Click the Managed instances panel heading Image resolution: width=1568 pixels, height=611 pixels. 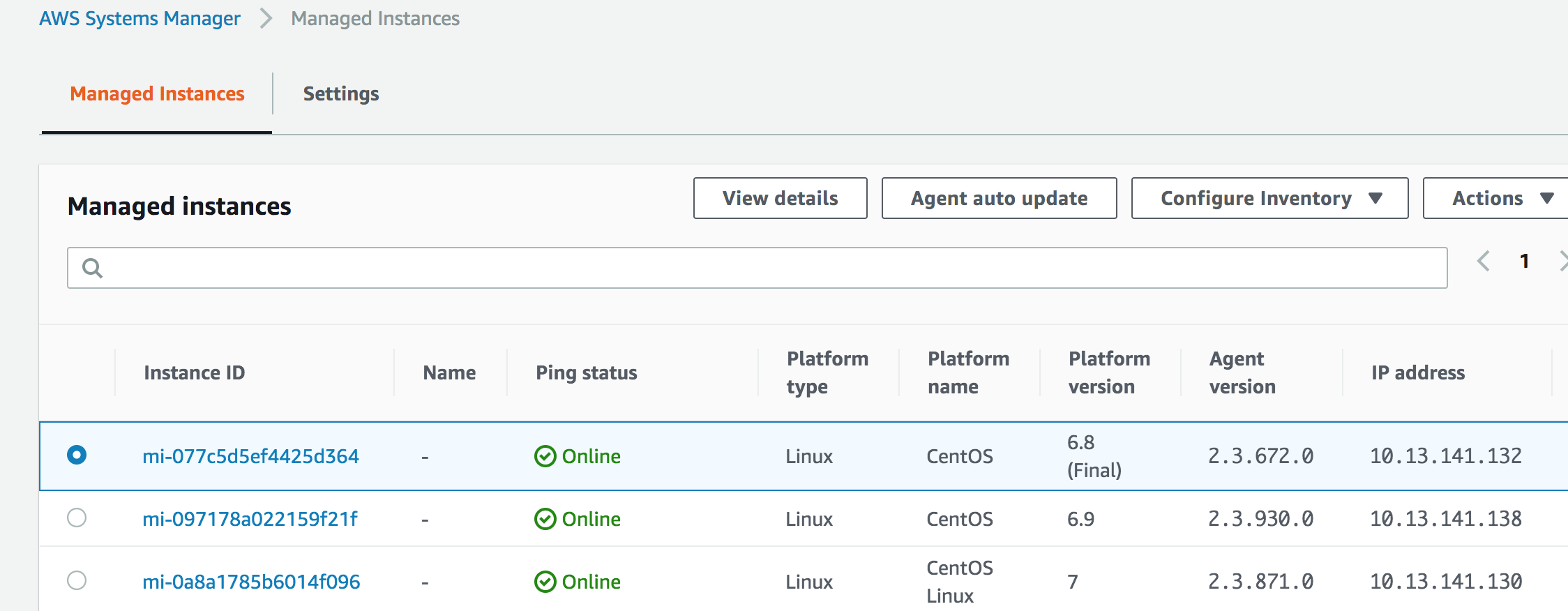point(179,206)
